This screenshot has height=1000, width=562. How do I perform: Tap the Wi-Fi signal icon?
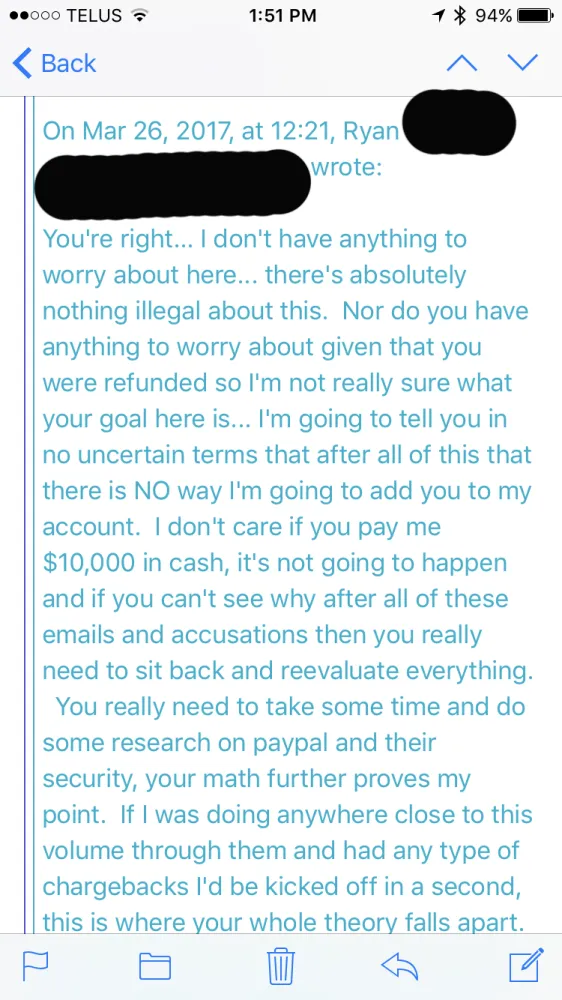(134, 16)
